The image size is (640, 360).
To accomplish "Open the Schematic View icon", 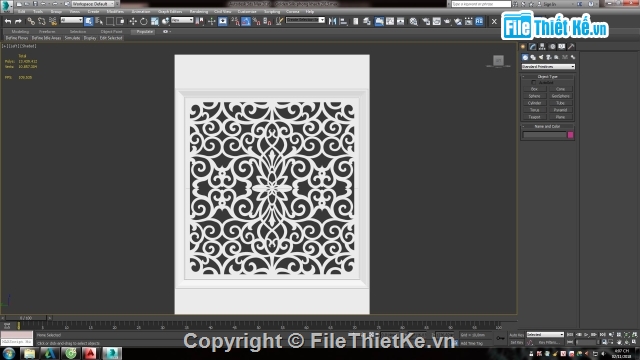I will 400,21.
